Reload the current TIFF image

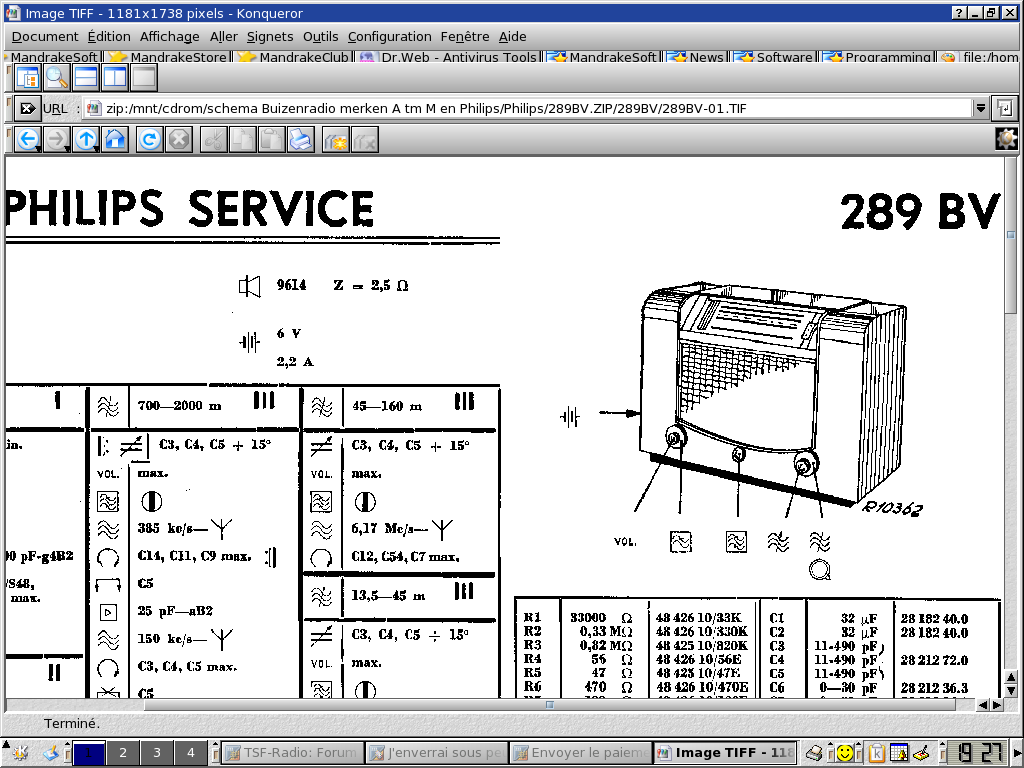point(150,139)
